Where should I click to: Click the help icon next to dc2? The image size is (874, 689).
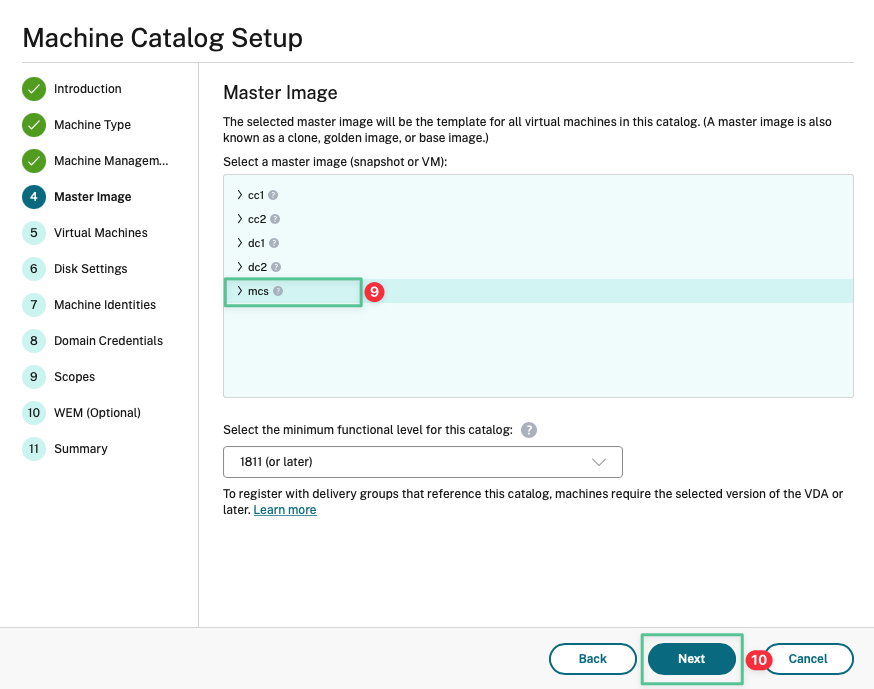pyautogui.click(x=275, y=267)
